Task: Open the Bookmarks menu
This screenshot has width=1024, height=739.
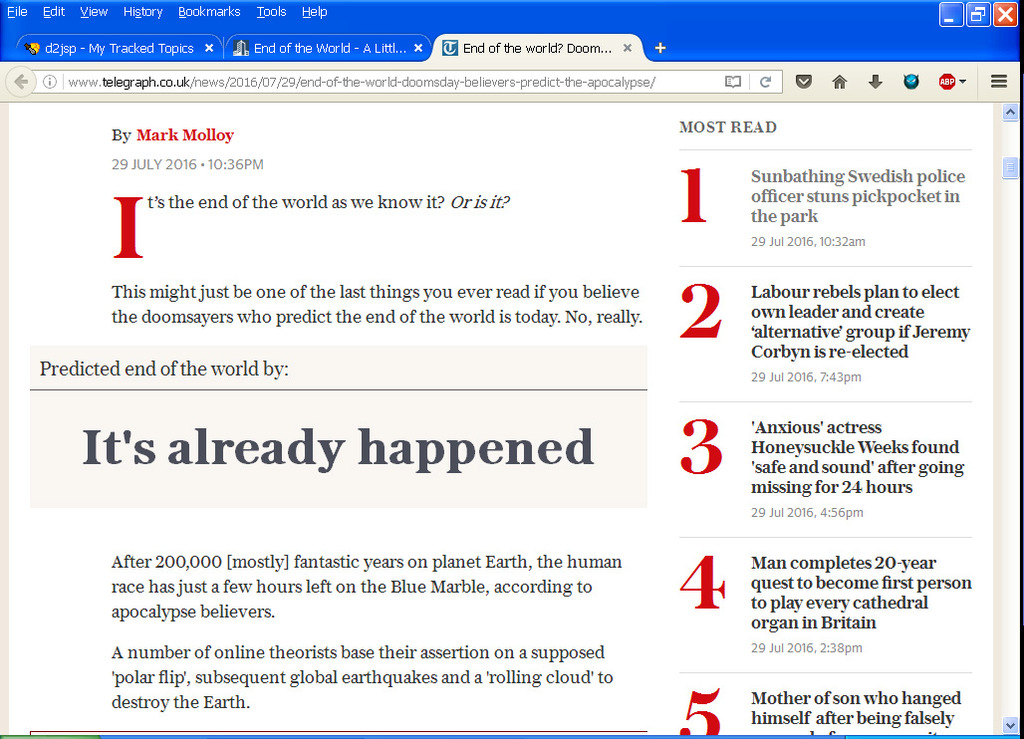Action: pyautogui.click(x=209, y=12)
